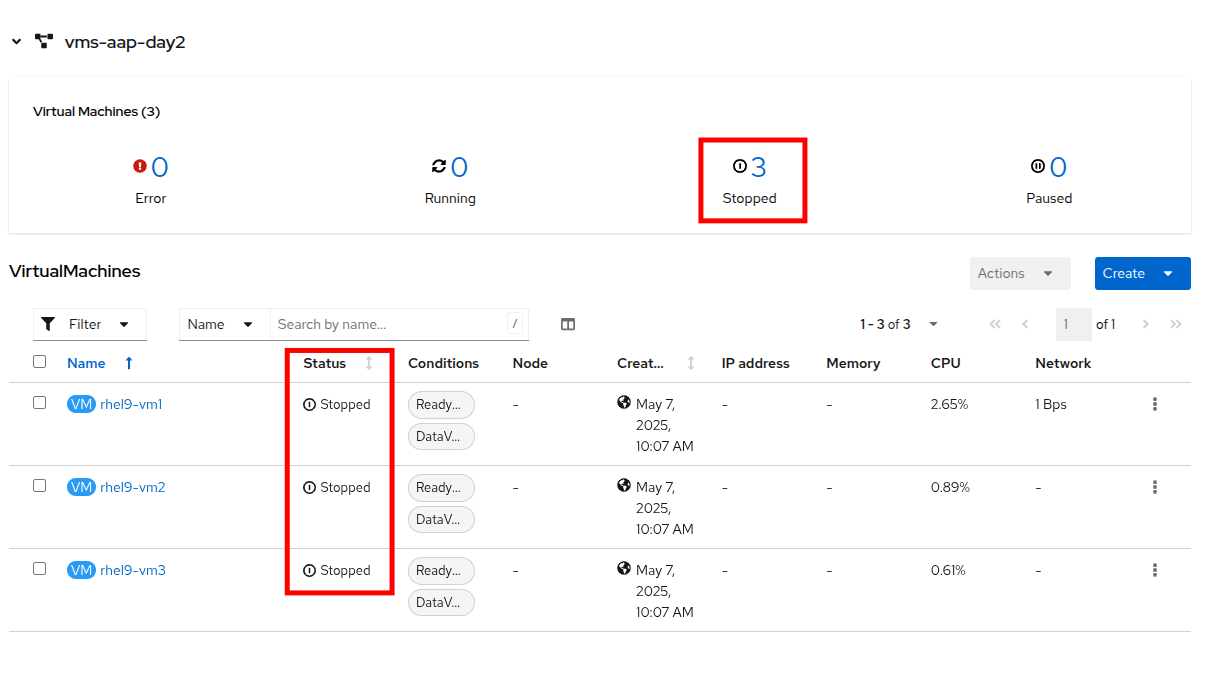This screenshot has width=1213, height=697.
Task: Open the rhel9-vm3 virtual machine link
Action: pyautogui.click(x=132, y=570)
